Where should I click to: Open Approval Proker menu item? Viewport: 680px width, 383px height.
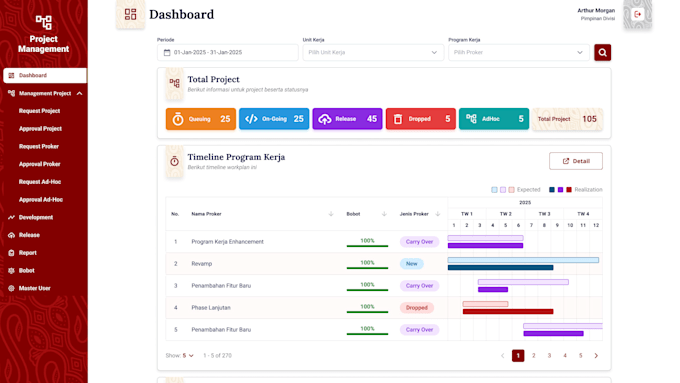click(x=39, y=164)
